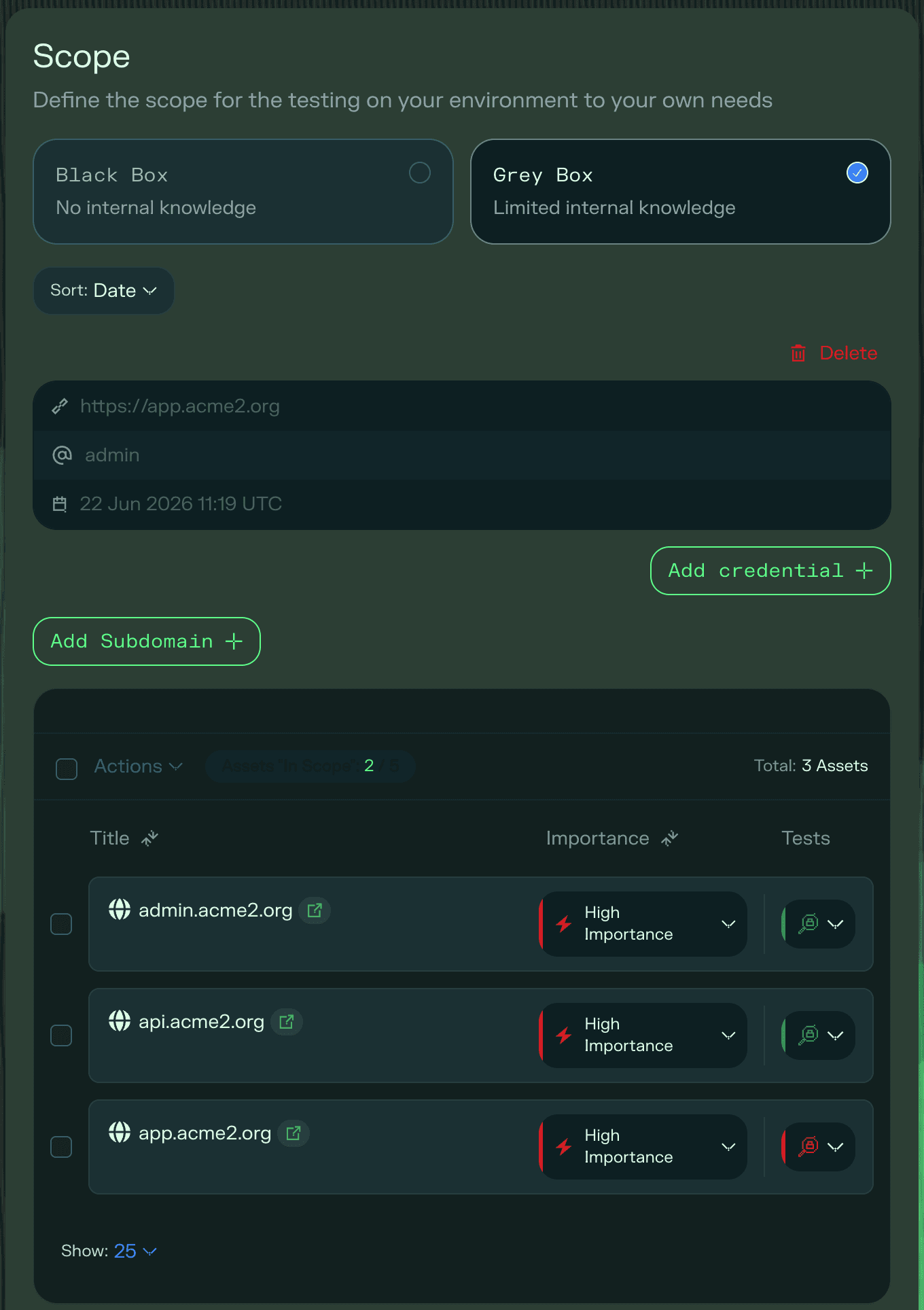The width and height of the screenshot is (924, 1310).
Task: Click the globe icon for app.acme2.org
Action: (x=120, y=1132)
